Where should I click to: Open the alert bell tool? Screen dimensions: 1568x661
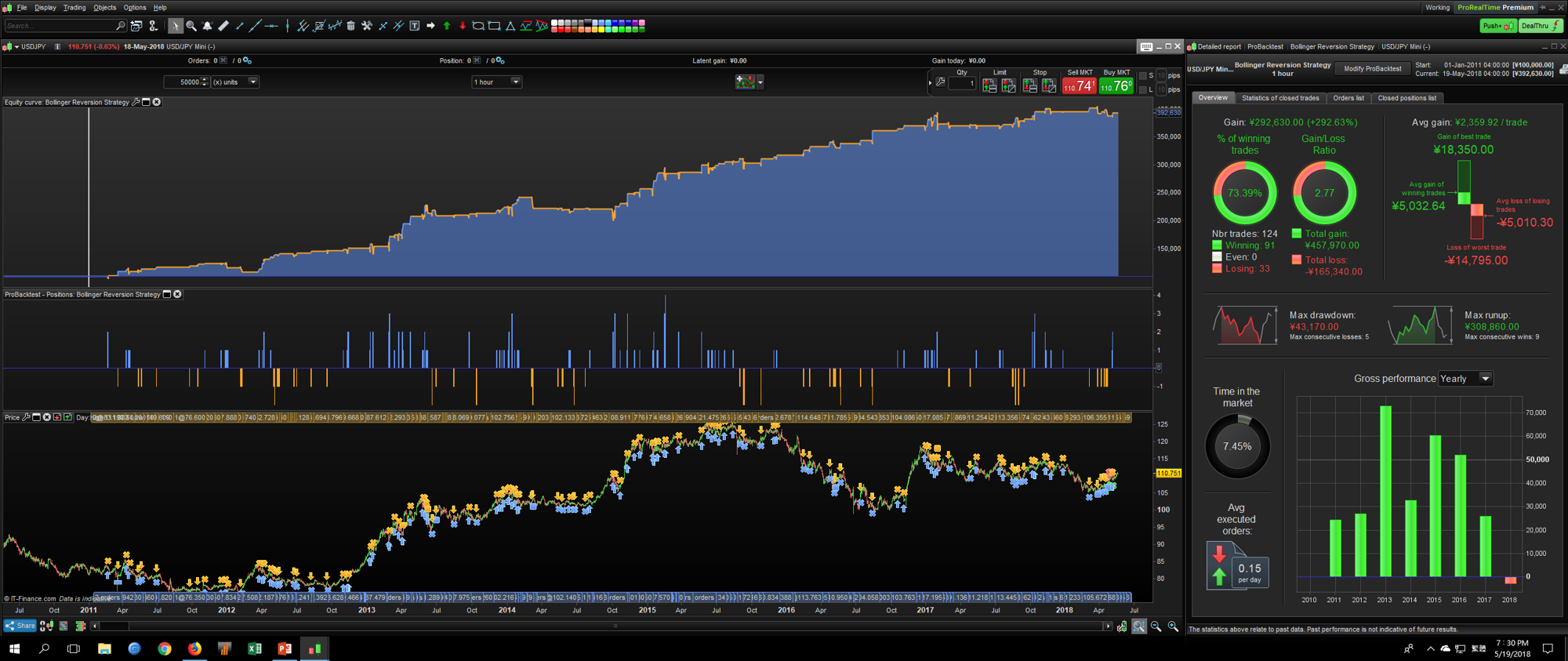pos(207,26)
